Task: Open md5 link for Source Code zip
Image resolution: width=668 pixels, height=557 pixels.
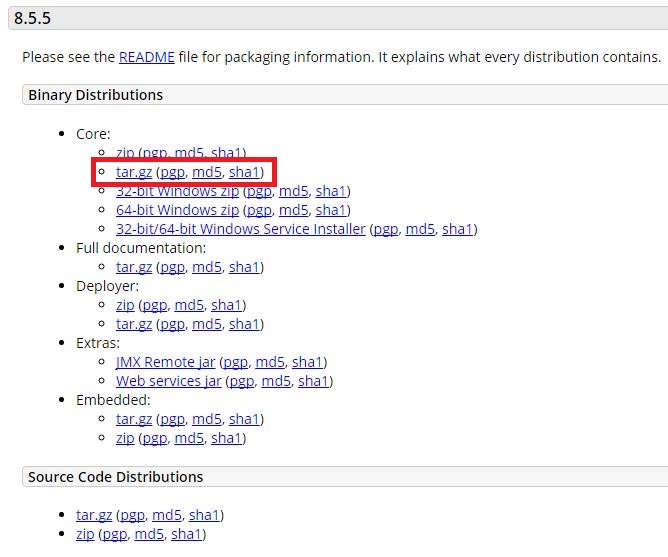Action: point(149,534)
